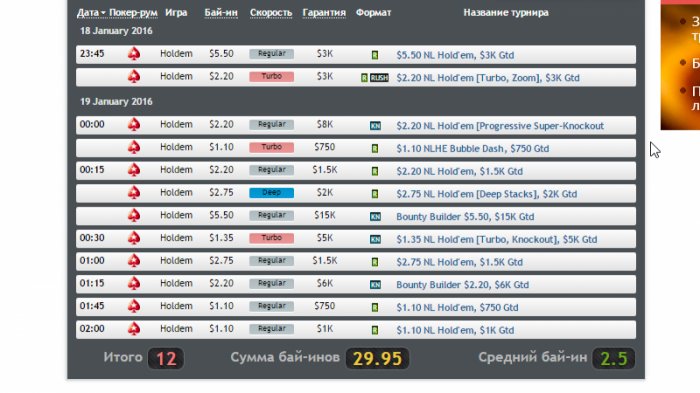Screen dimensions: 700x393
Task: Click the 18 January 2016 date heading
Action: 116,31
